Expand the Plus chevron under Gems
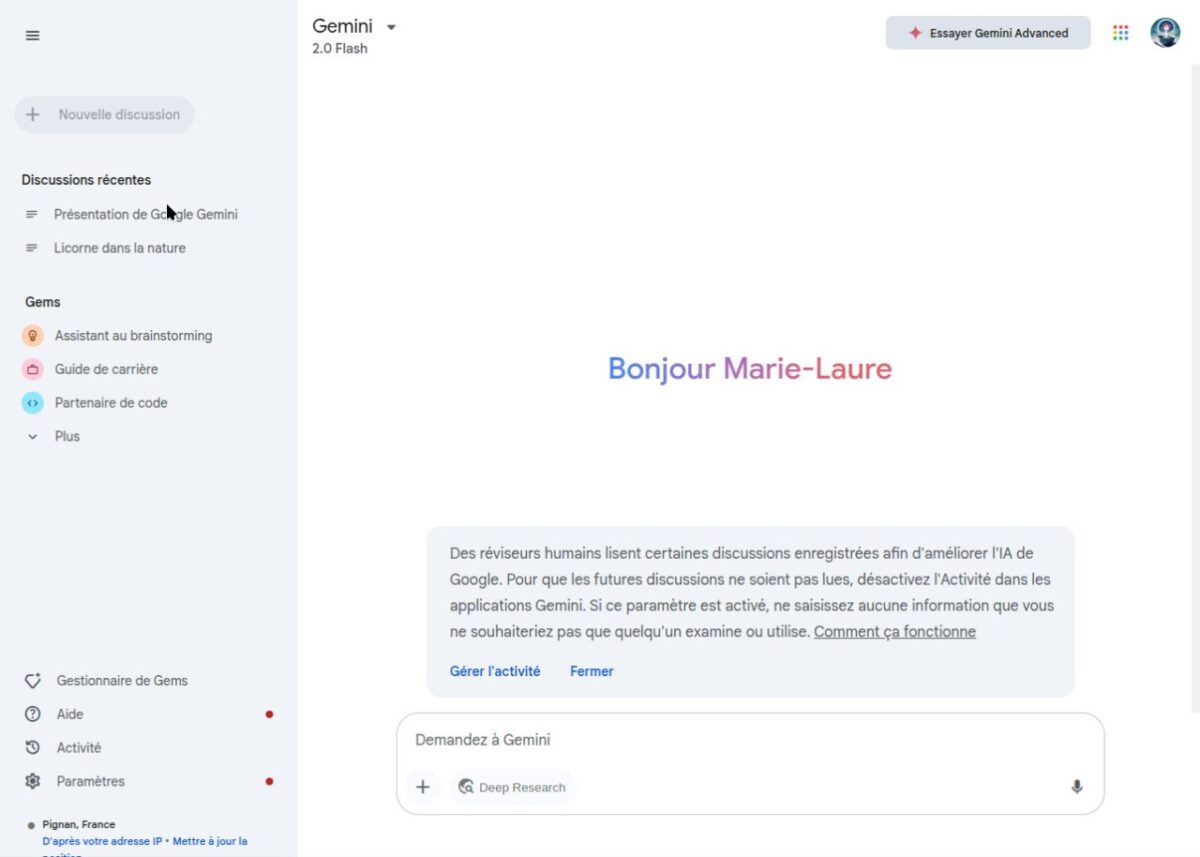The image size is (1200, 857). (33, 437)
